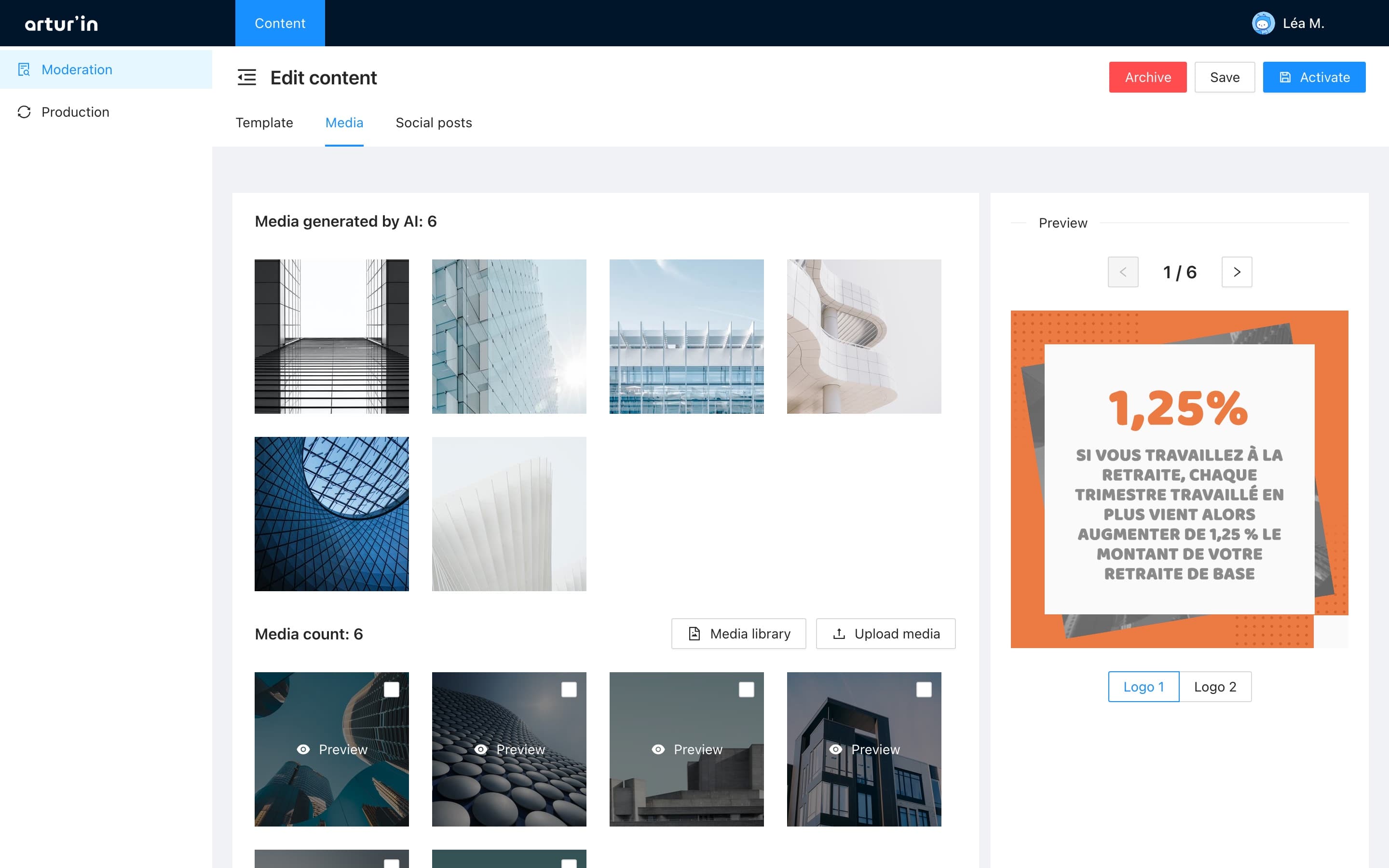Click the Léa M. avatar icon
The height and width of the screenshot is (868, 1389).
(x=1263, y=24)
